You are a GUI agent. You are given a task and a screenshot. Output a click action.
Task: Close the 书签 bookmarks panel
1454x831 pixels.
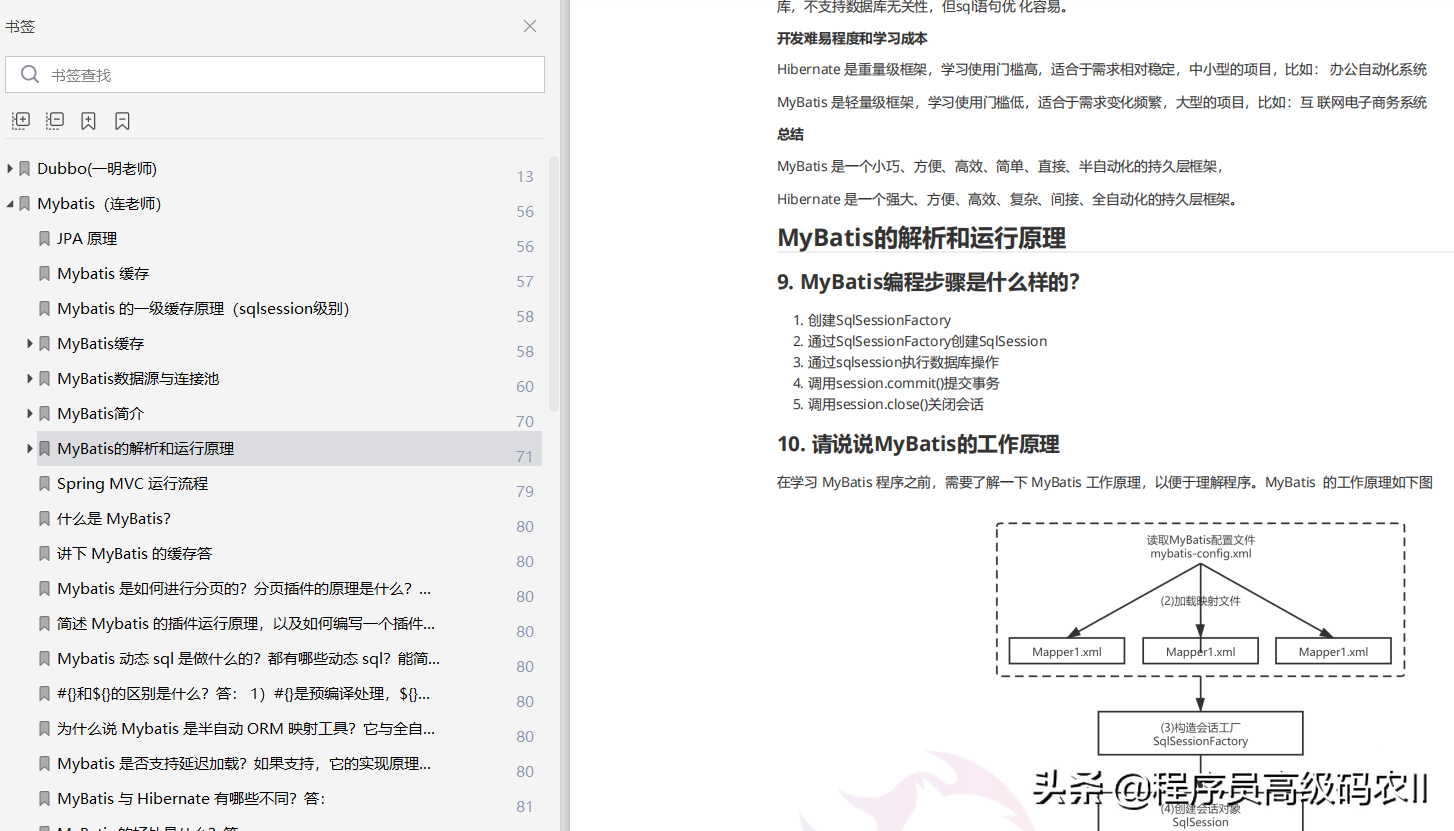530,26
